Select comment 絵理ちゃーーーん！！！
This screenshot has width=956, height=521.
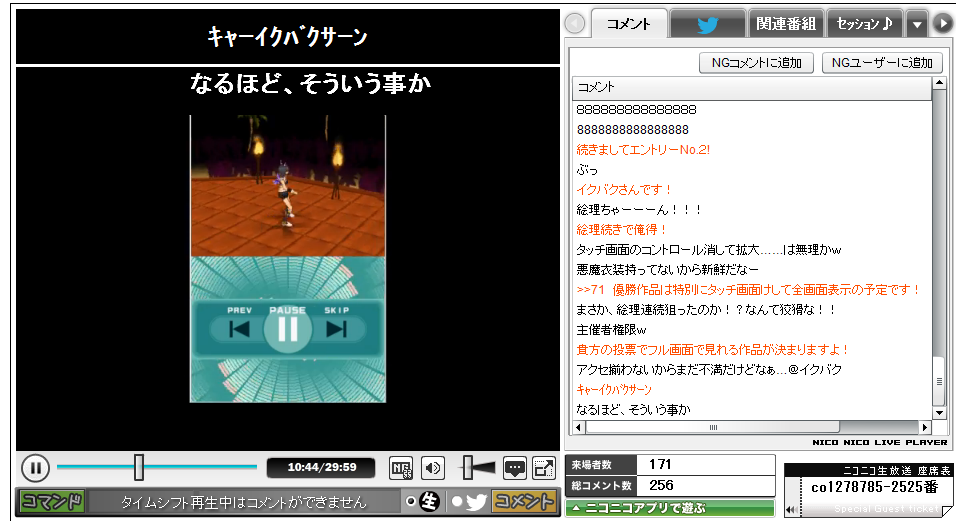[638, 210]
